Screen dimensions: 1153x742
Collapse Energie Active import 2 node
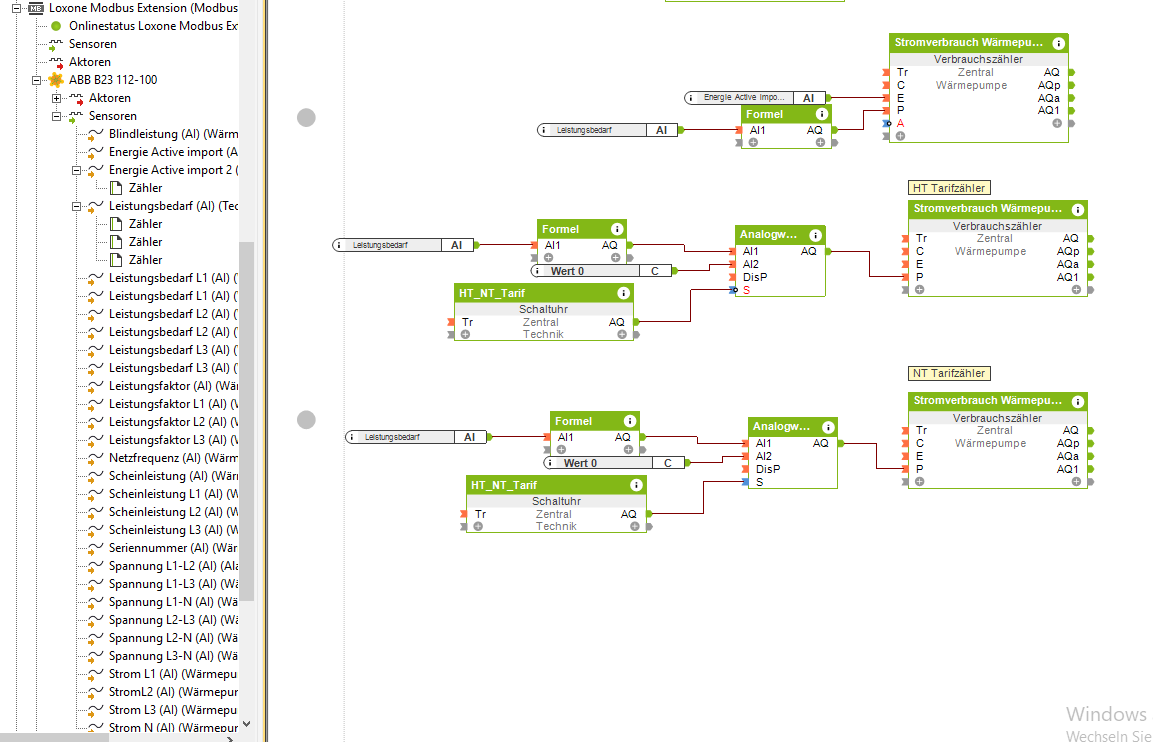tap(76, 170)
